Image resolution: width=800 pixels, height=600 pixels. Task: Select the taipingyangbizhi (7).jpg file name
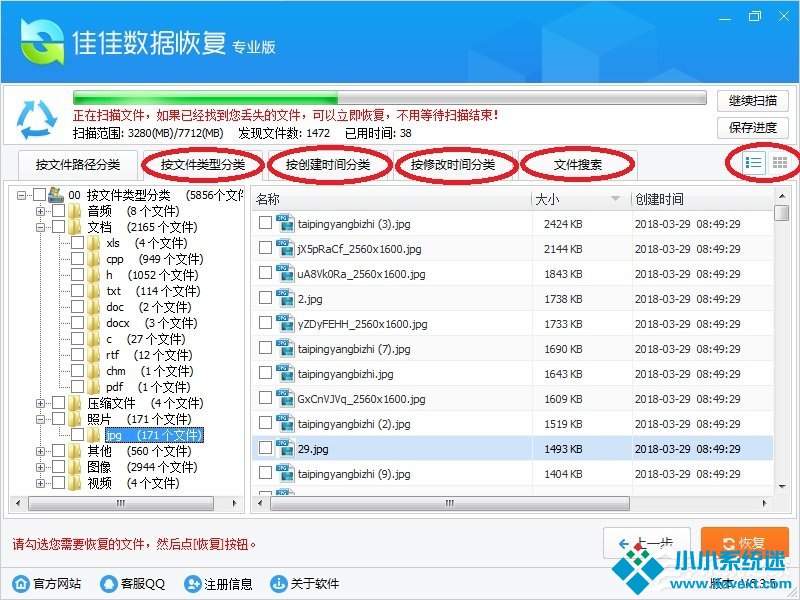354,349
